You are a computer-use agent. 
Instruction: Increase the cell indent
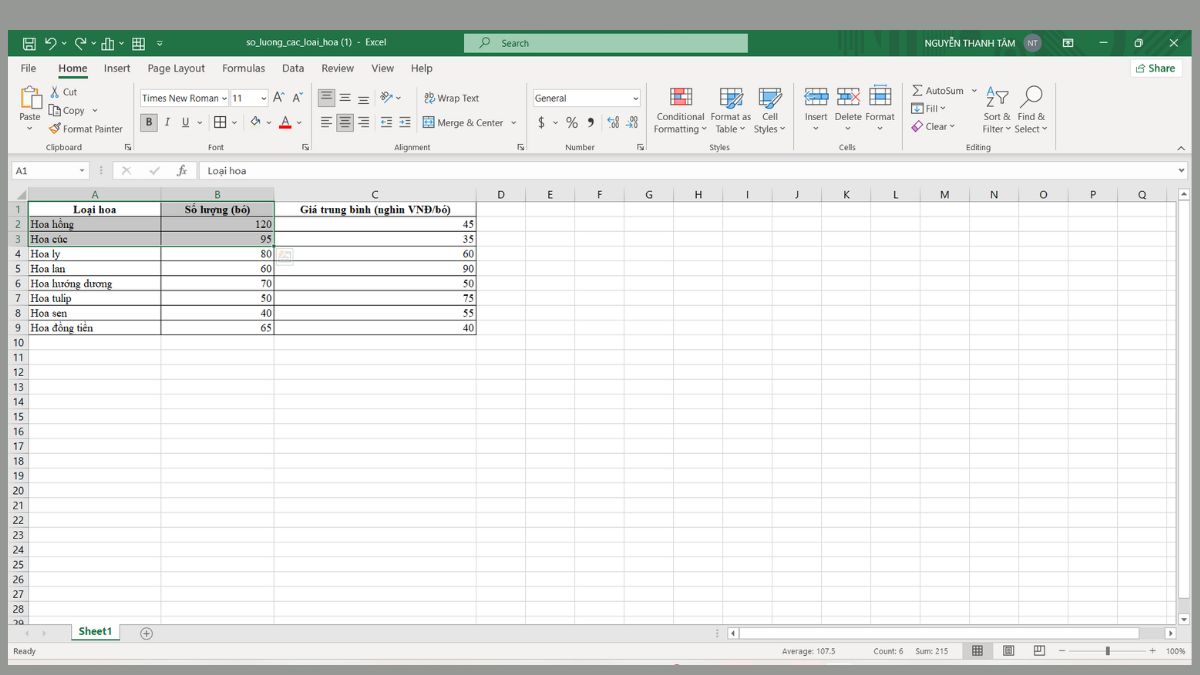coord(404,122)
